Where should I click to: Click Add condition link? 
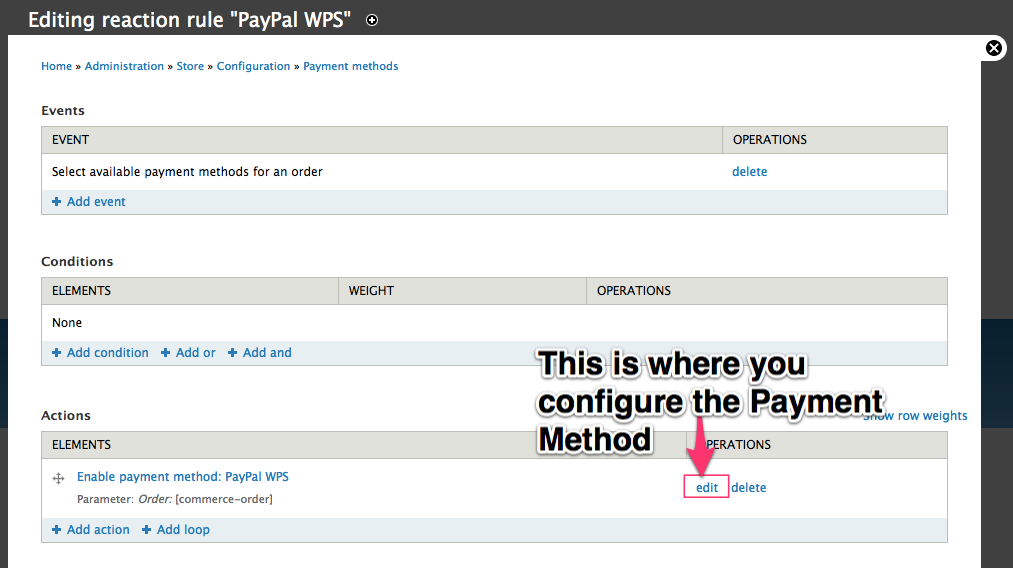100,353
